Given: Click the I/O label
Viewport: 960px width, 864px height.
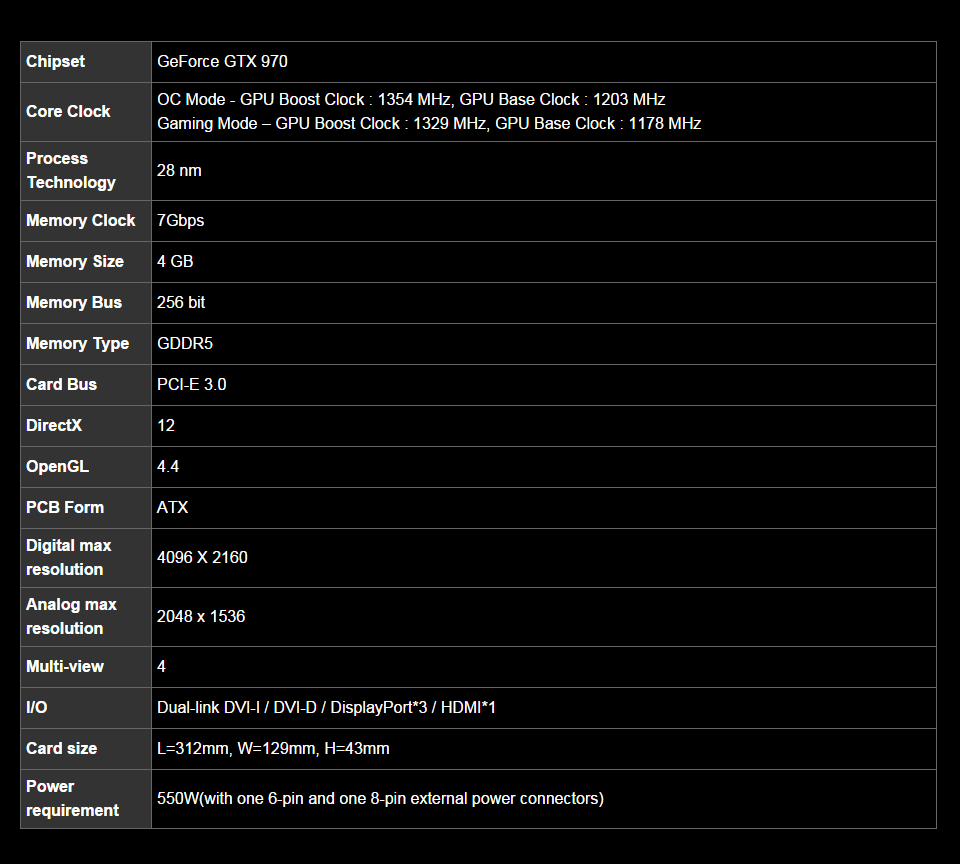Looking at the screenshot, I should pos(37,708).
